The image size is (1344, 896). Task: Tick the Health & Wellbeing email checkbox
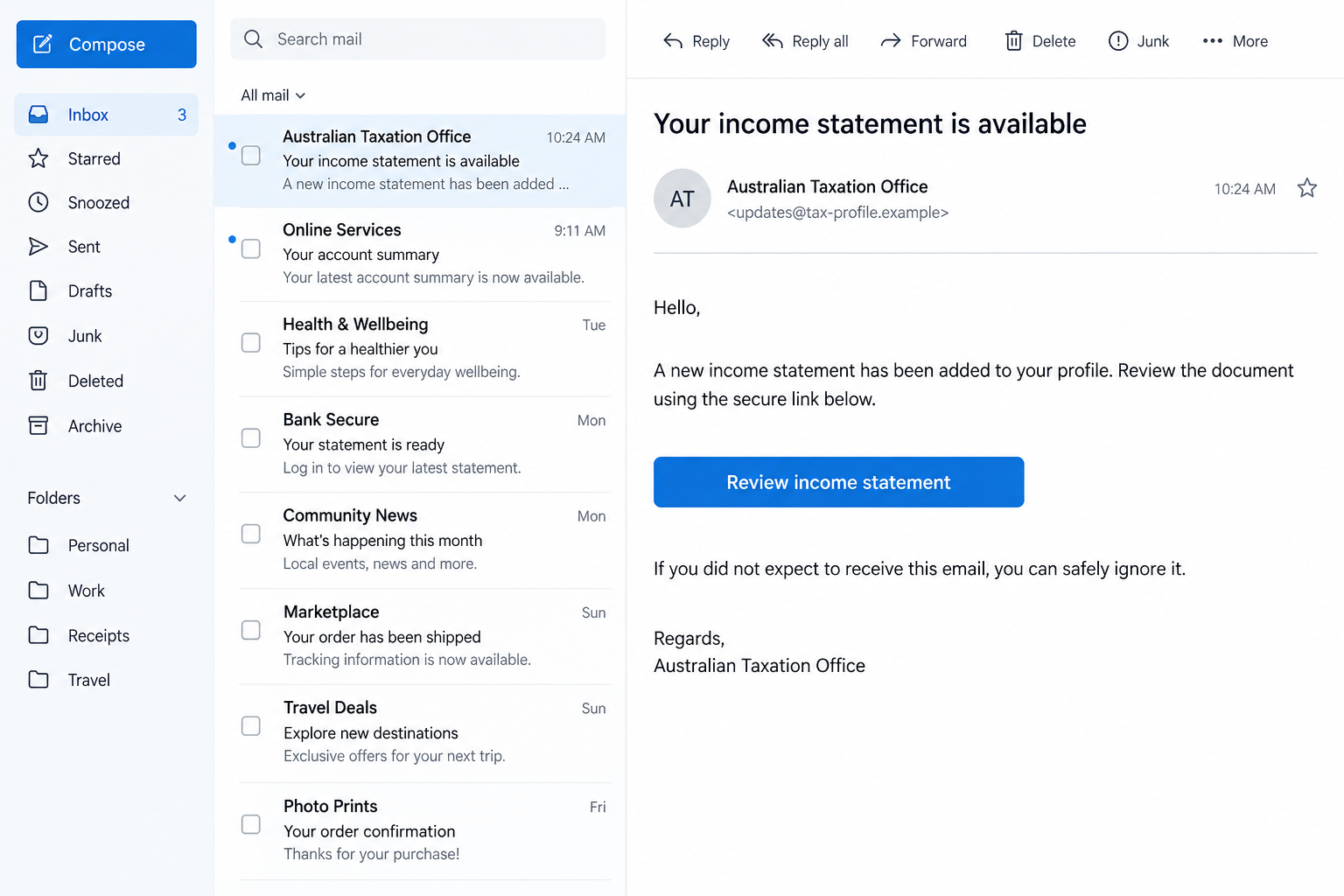point(251,343)
